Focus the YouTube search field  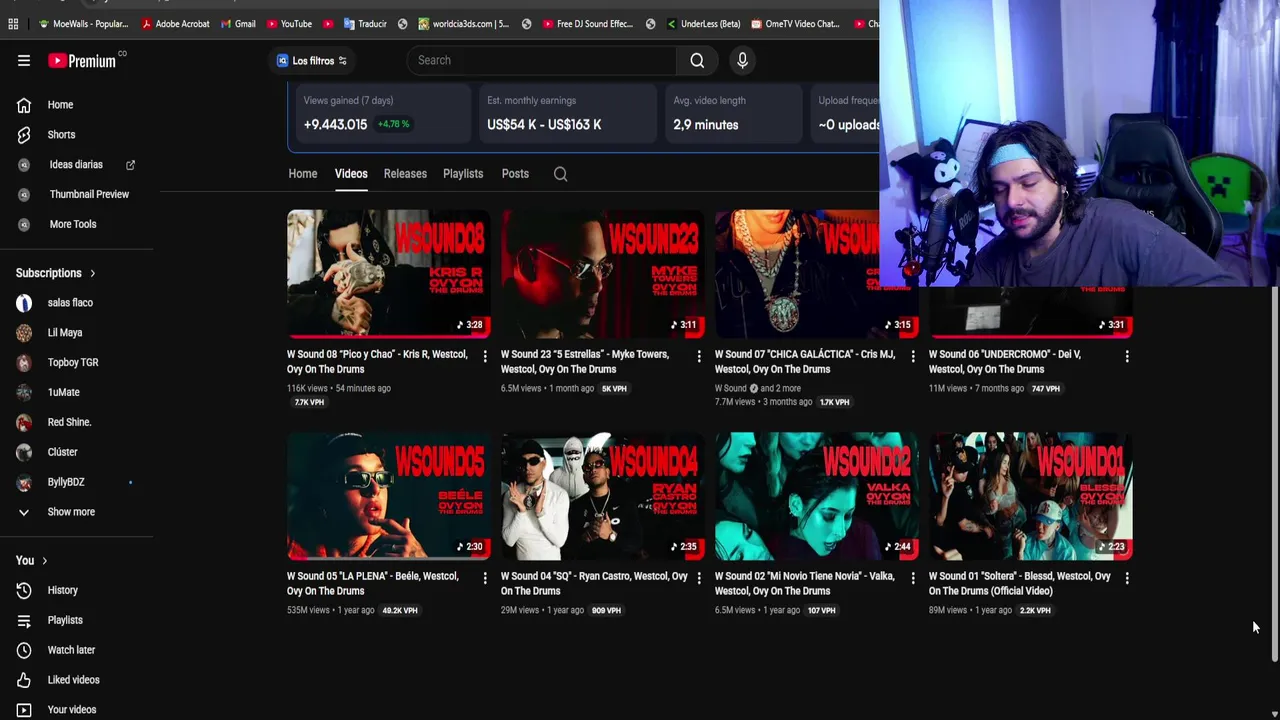[541, 60]
